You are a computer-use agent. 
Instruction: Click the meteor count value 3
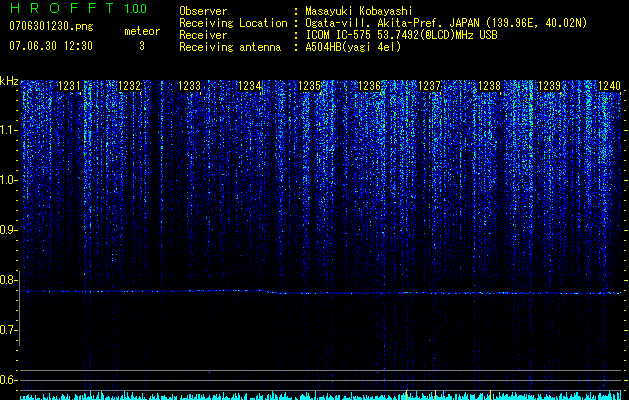click(142, 46)
